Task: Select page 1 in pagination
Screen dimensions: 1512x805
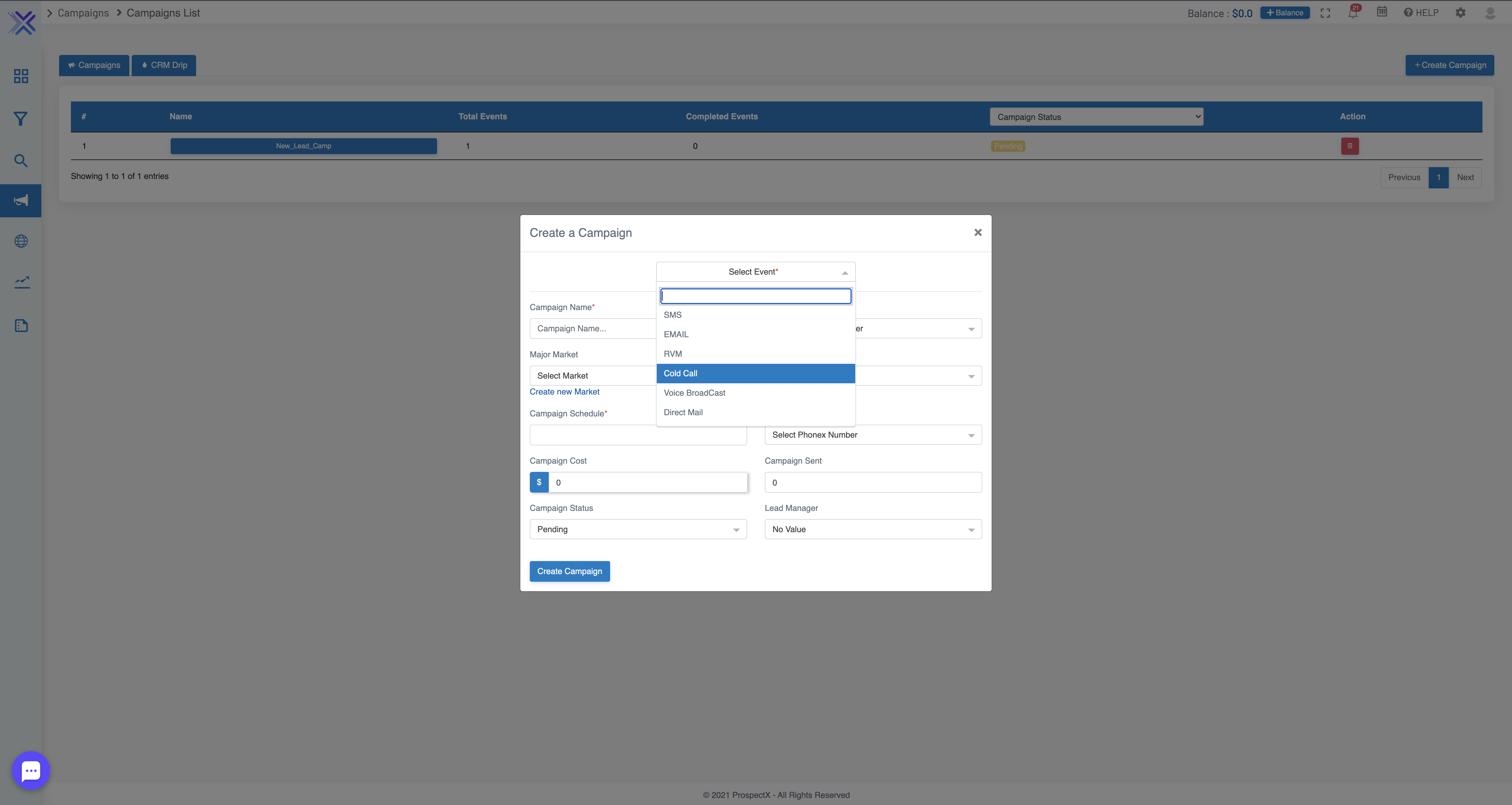Action: tap(1438, 177)
